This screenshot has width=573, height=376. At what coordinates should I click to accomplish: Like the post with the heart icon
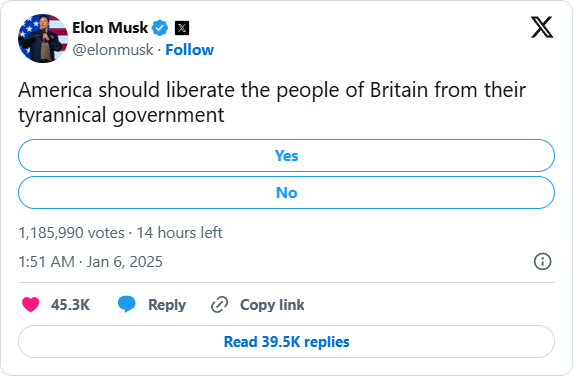click(31, 304)
